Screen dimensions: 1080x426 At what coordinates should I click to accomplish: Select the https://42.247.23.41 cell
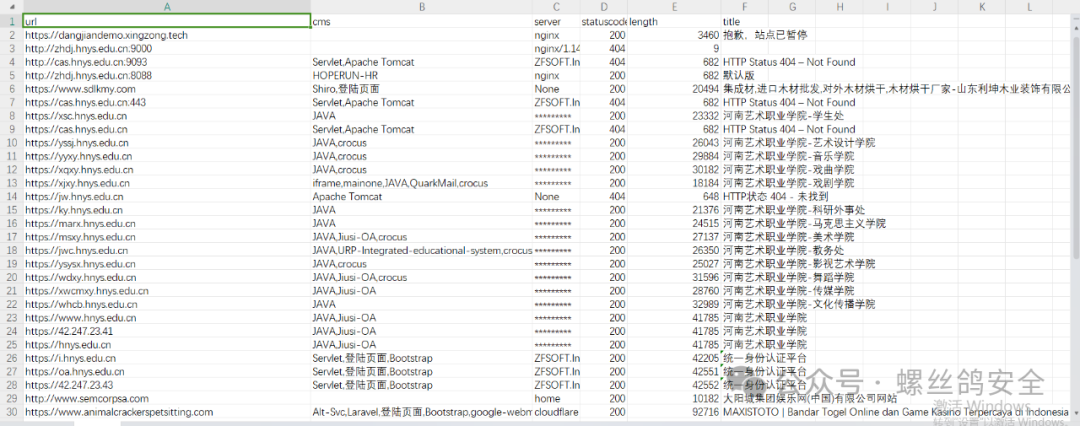pyautogui.click(x=167, y=331)
